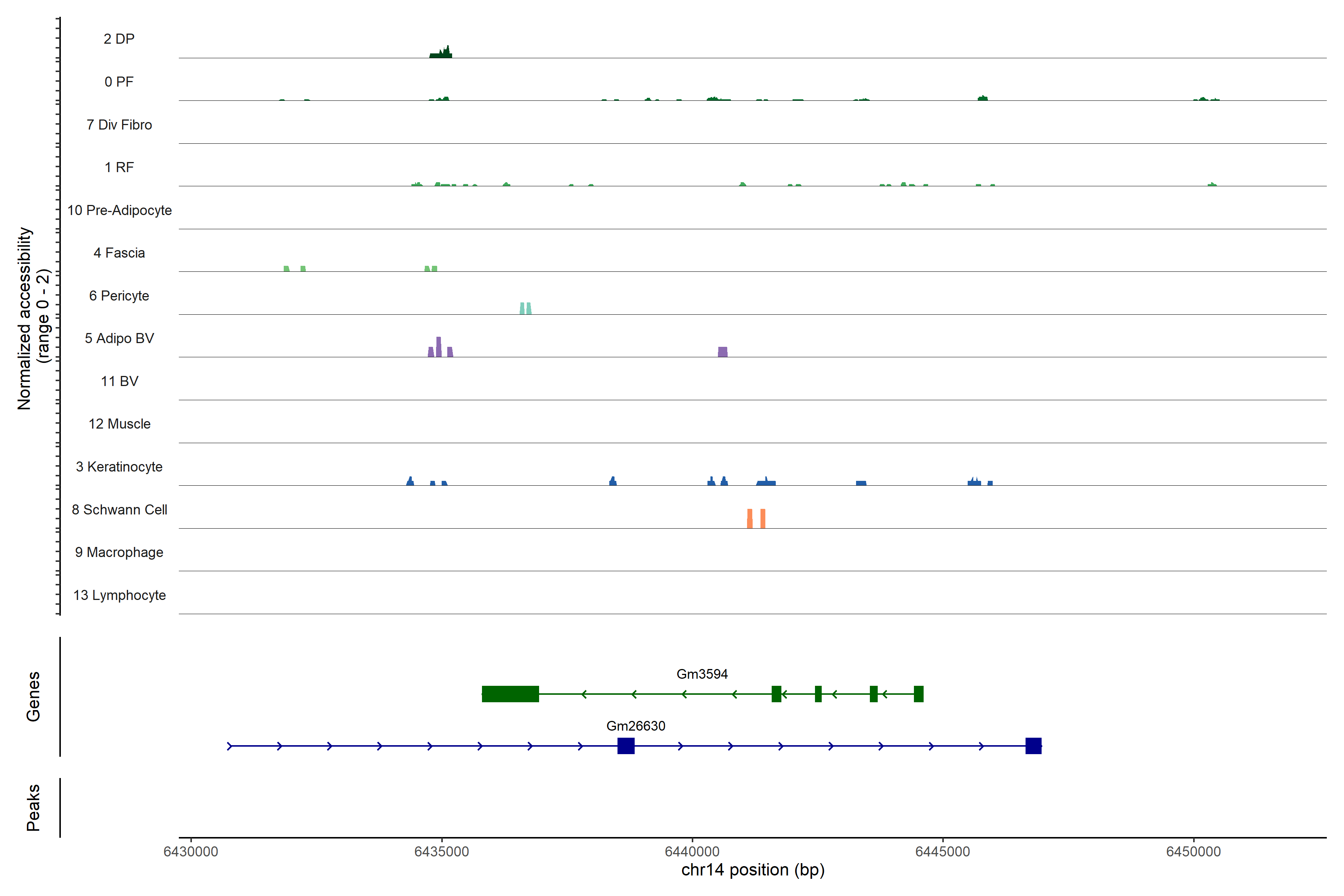
Task: Click the rightmost blue Gm26630 exon
Action: [x=1033, y=746]
